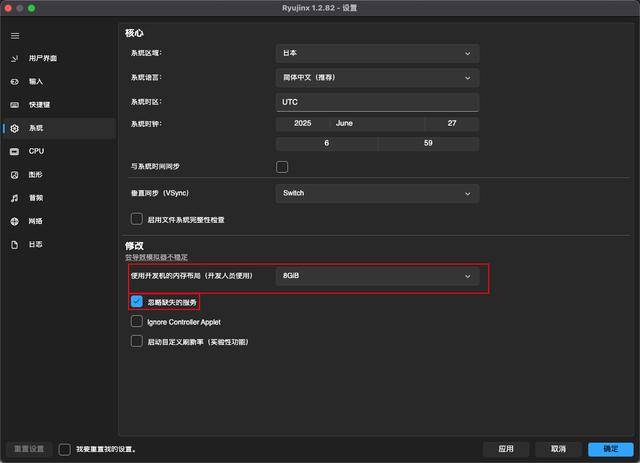Click the 重置设置 button
Viewport: 640px width, 463px height.
click(x=29, y=449)
